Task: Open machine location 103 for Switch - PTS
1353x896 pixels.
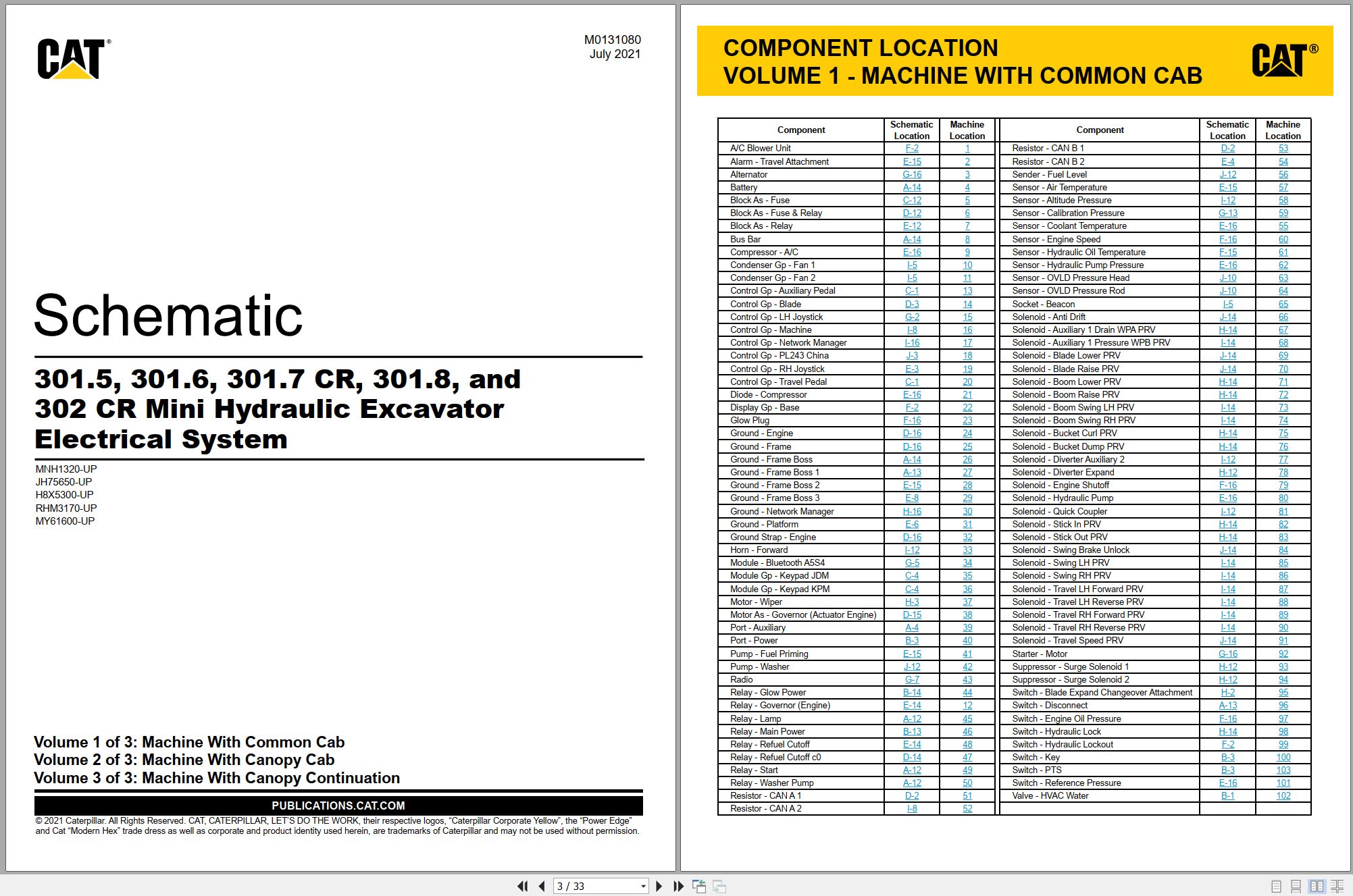Action: [1283, 770]
